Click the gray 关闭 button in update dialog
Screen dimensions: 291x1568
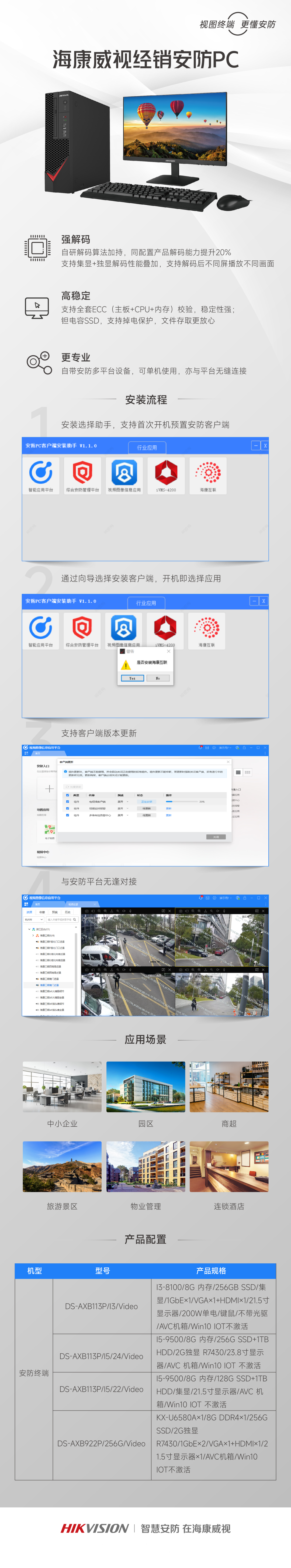click(x=216, y=837)
